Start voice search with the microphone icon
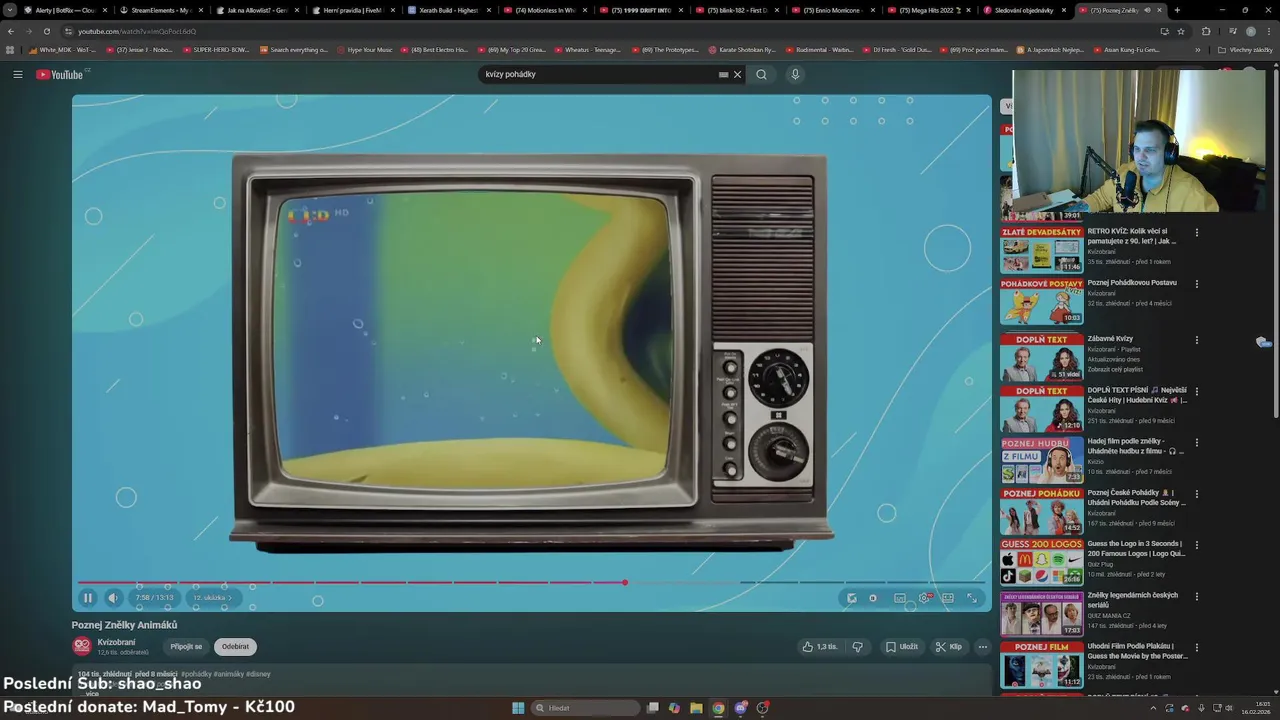The height and width of the screenshot is (720, 1280). [795, 74]
